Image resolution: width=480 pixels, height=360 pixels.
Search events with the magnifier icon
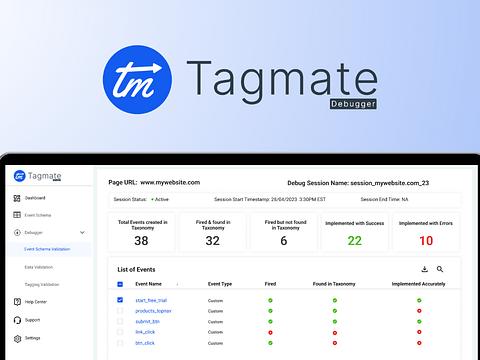point(440,269)
